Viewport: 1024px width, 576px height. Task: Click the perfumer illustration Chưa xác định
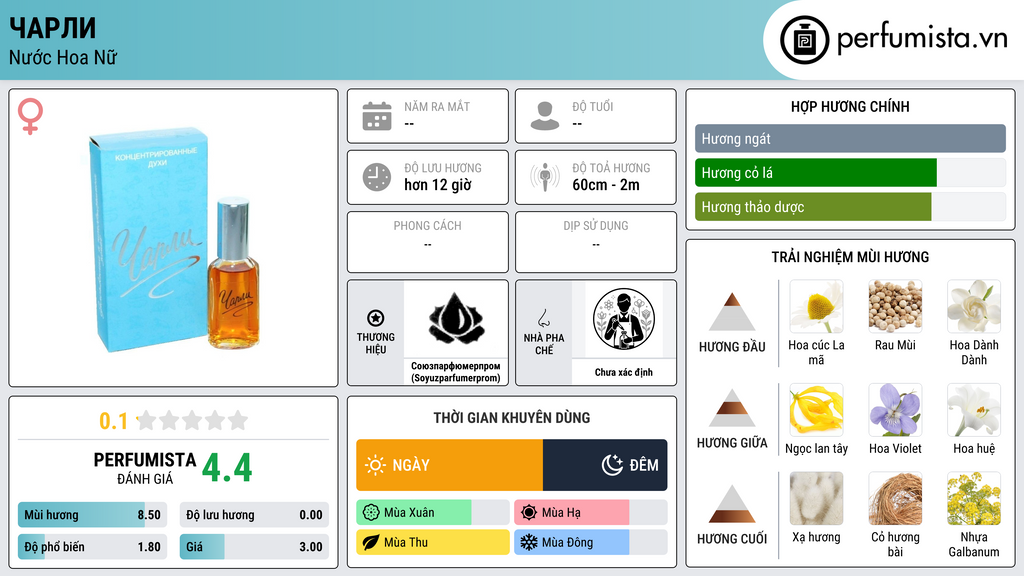[x=624, y=319]
